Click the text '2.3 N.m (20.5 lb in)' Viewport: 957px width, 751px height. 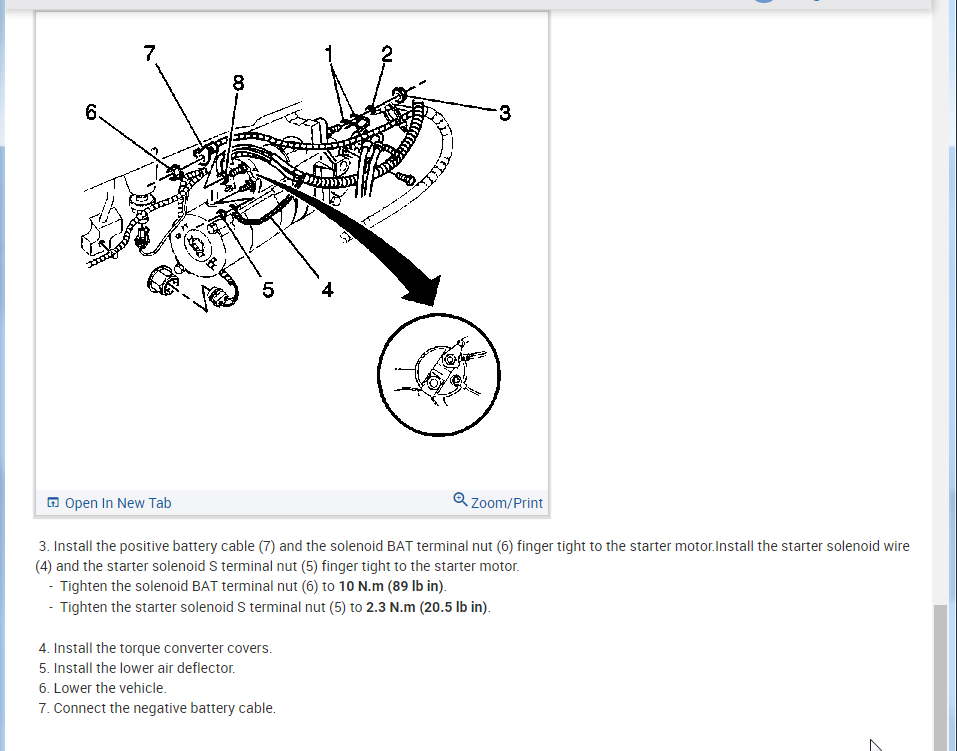427,607
